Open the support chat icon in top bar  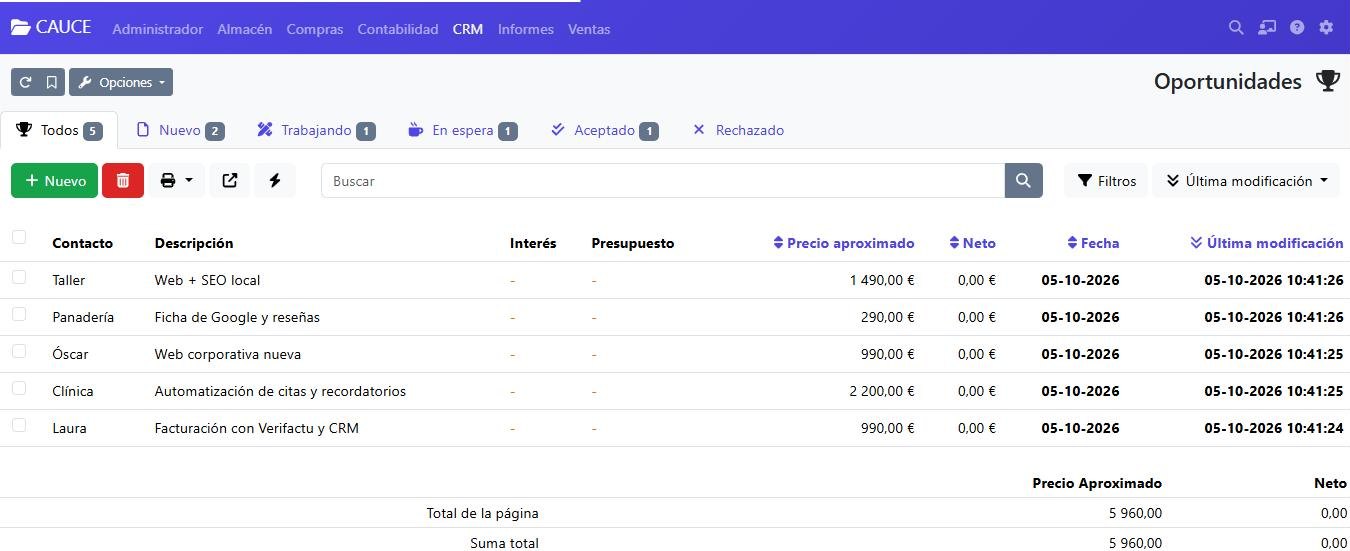click(1267, 28)
